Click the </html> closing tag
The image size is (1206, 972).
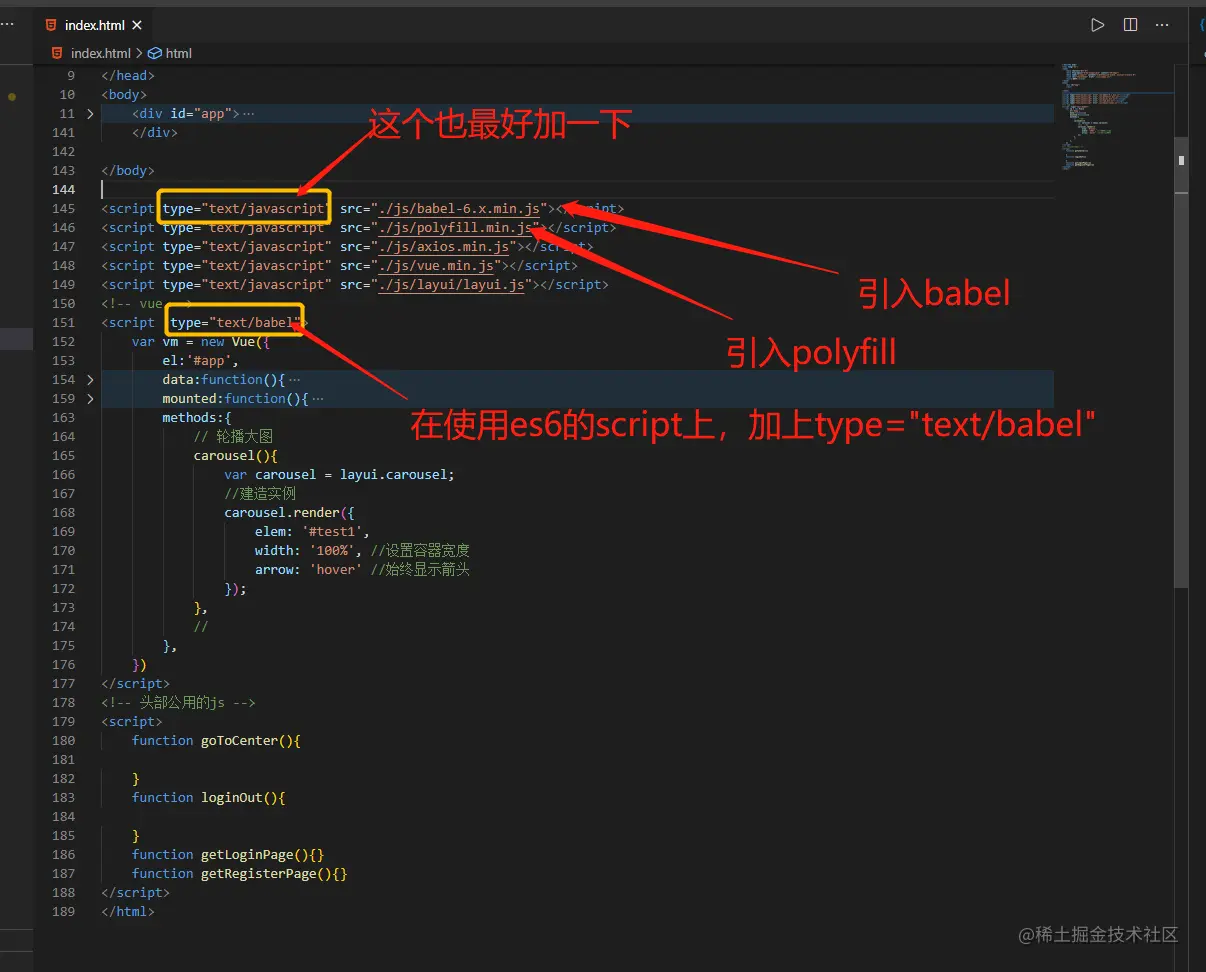point(128,911)
